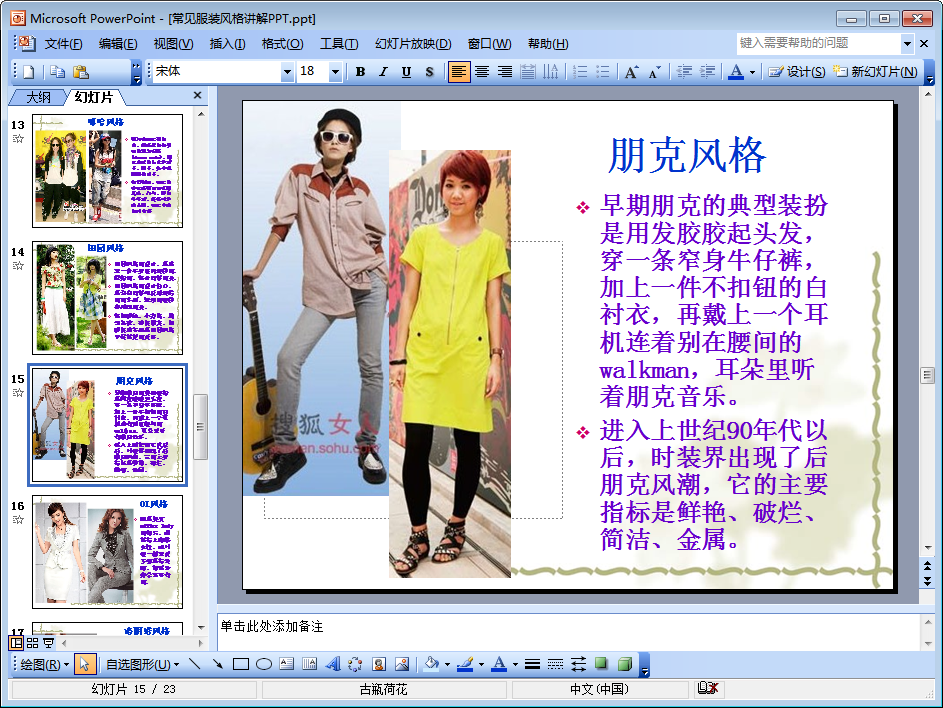Switch to normal view icon

(16, 643)
